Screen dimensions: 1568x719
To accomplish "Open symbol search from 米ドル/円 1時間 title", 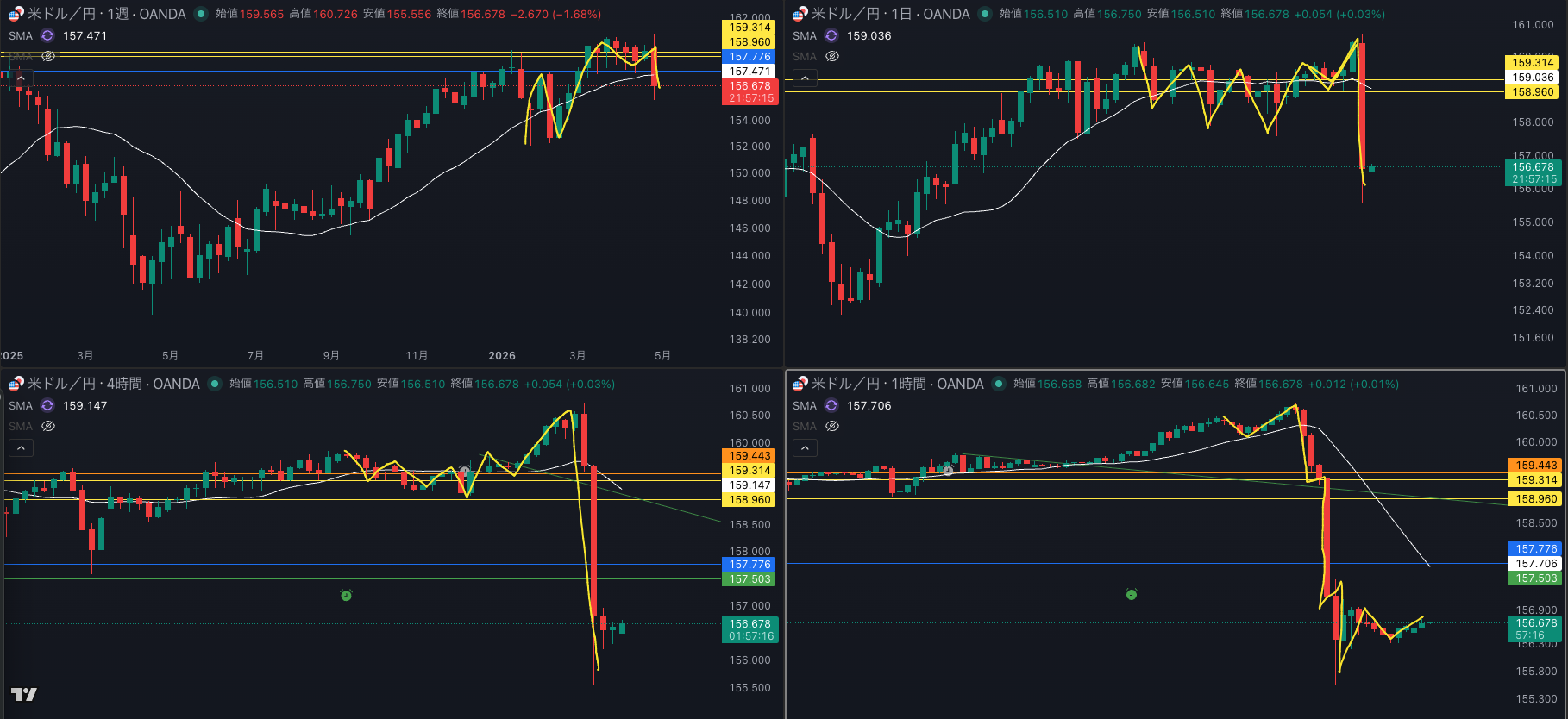I will (x=898, y=384).
